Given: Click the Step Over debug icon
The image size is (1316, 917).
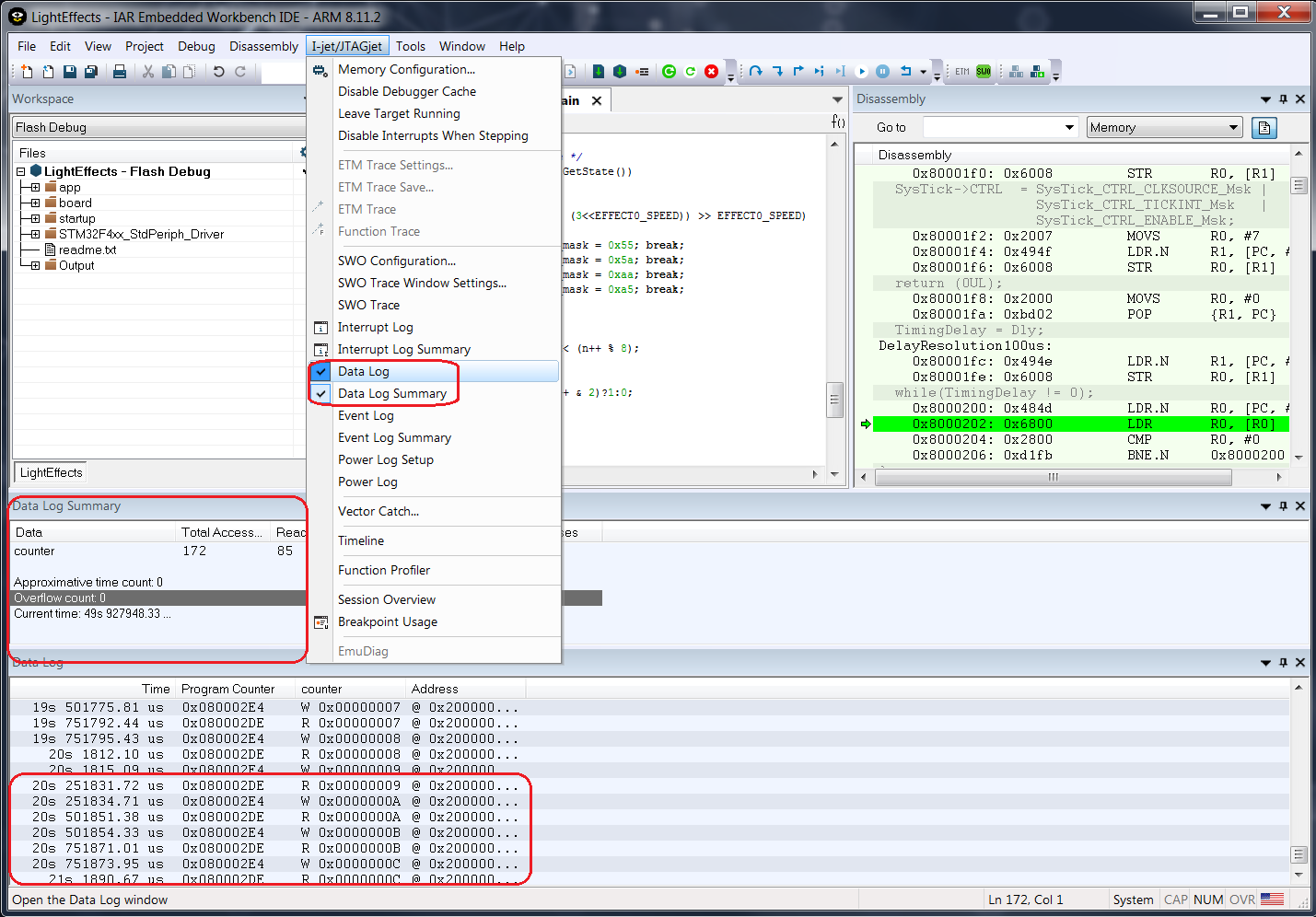Looking at the screenshot, I should click(755, 72).
